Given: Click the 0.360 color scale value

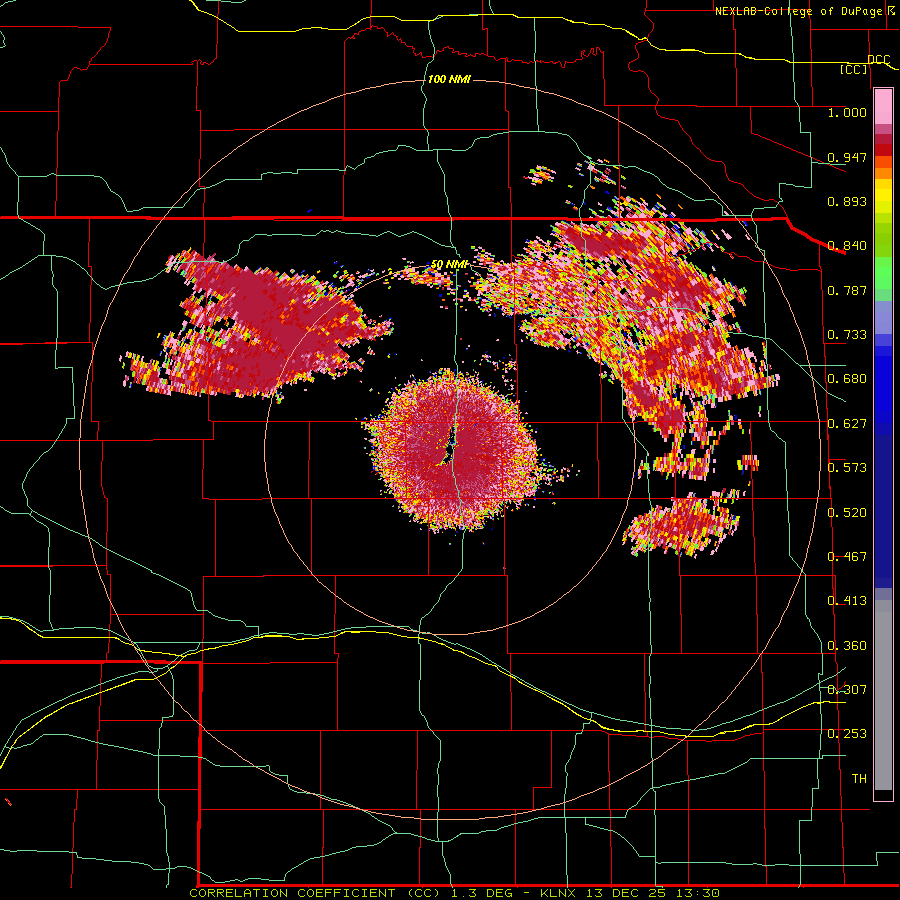Looking at the screenshot, I should (847, 646).
